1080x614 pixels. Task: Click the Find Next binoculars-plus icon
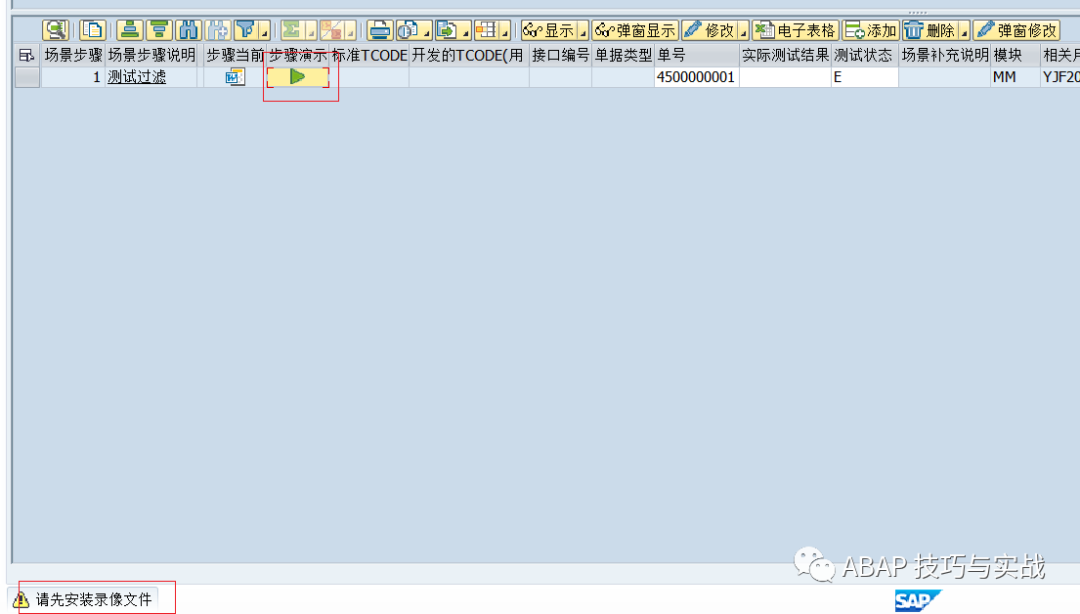pos(218,30)
